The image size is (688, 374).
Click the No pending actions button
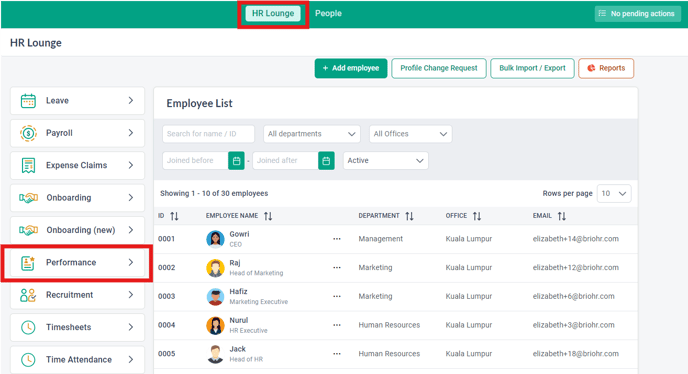click(x=638, y=14)
